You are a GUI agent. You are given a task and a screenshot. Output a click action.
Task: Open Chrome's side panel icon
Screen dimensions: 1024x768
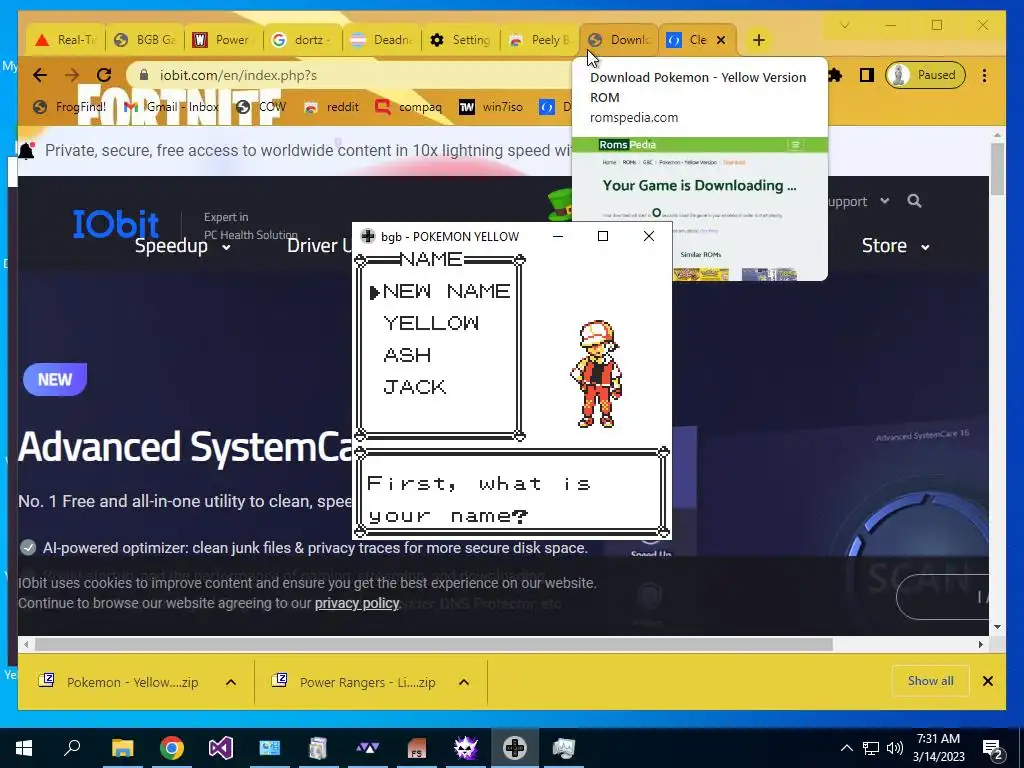867,75
